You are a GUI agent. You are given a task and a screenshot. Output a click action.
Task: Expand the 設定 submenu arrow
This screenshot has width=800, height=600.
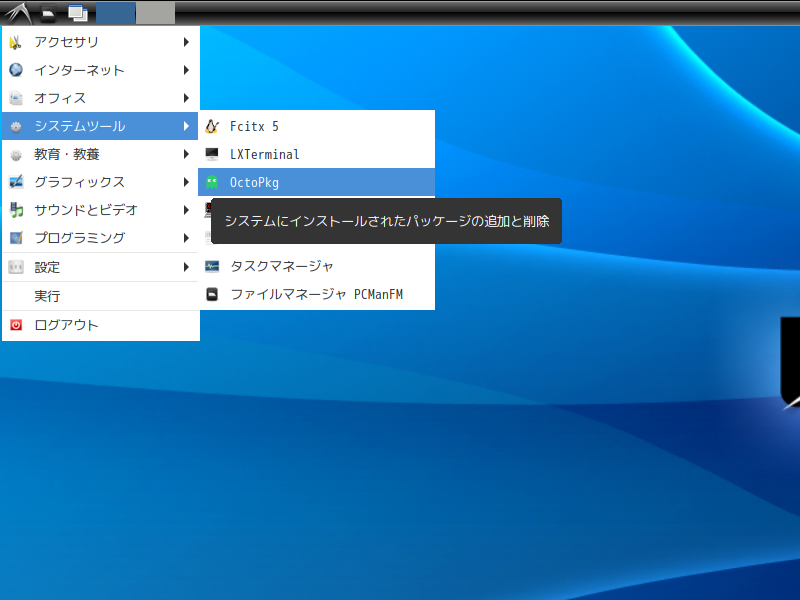[186, 267]
